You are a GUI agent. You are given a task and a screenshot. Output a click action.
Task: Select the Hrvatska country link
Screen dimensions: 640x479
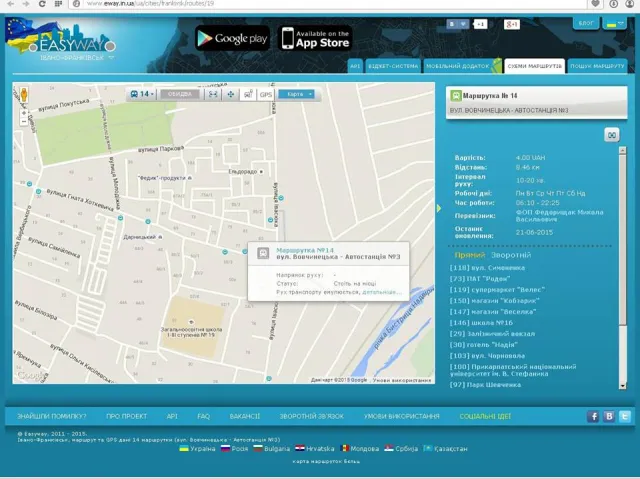coord(315,449)
